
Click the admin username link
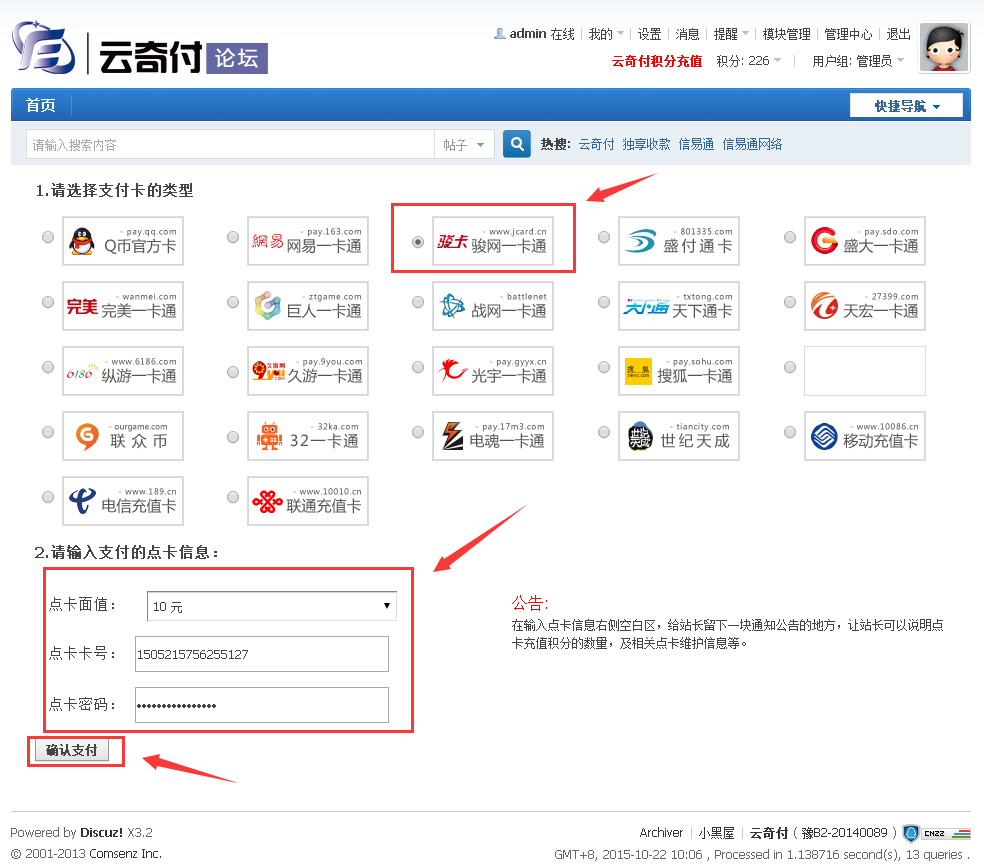[528, 34]
